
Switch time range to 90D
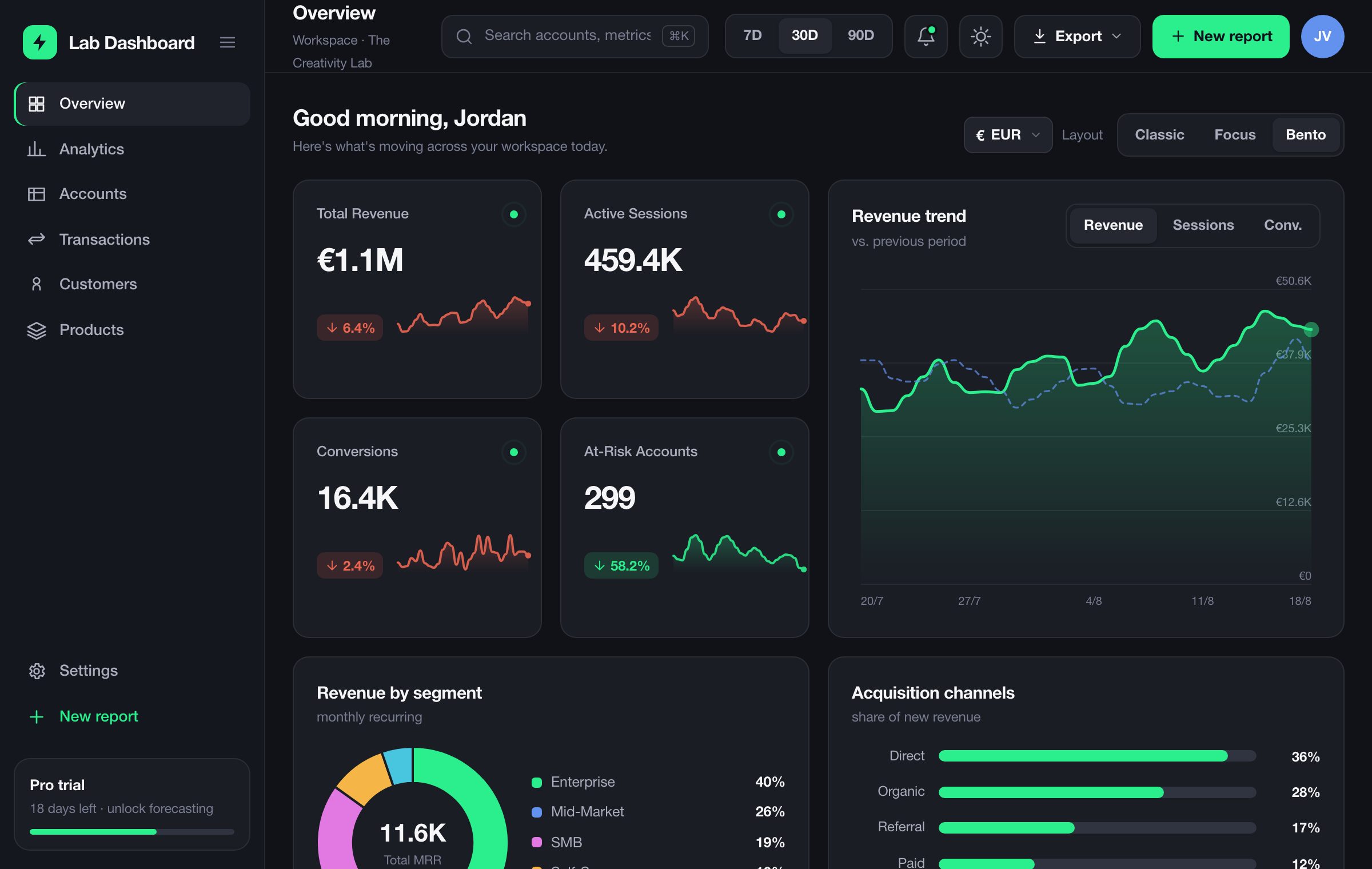pos(860,35)
